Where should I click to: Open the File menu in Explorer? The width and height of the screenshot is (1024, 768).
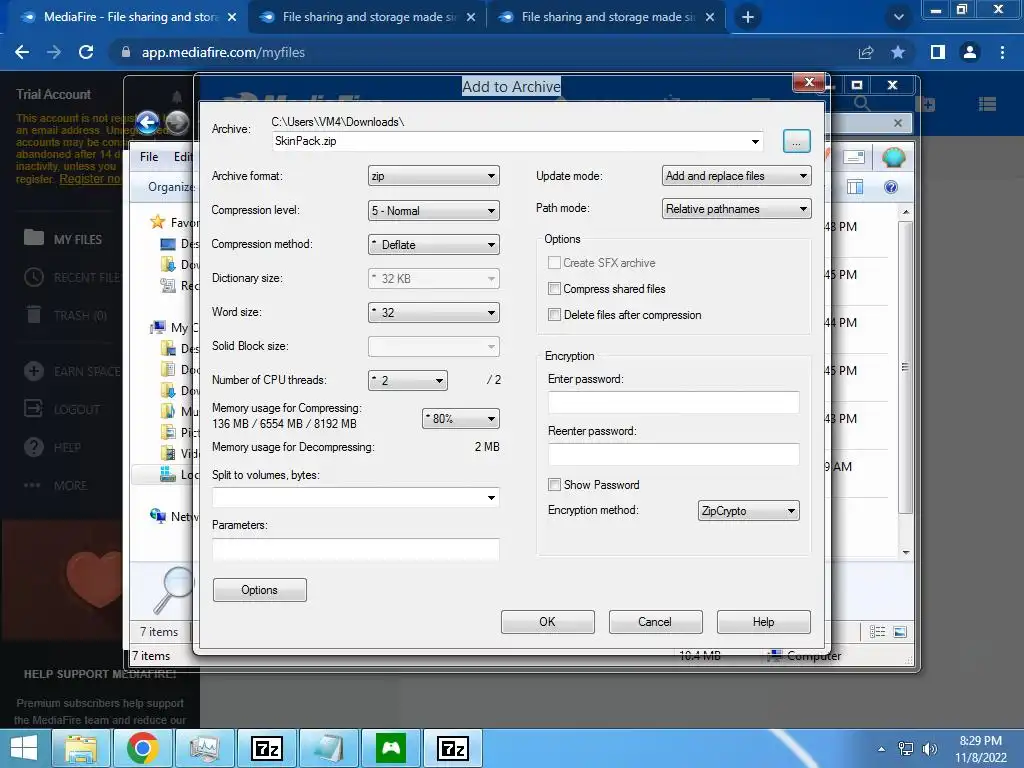click(149, 157)
